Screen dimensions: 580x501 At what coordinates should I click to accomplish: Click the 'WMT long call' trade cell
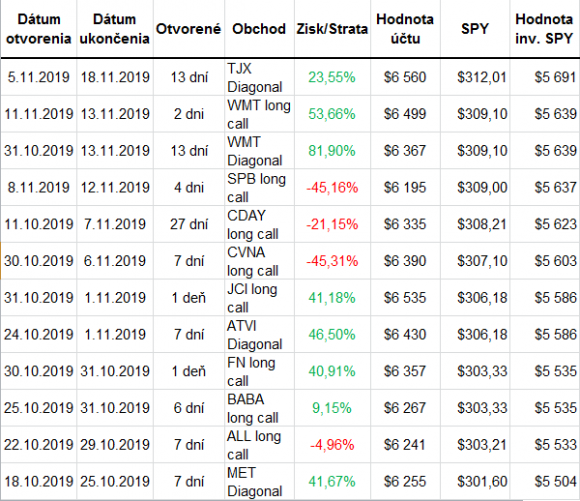coord(259,114)
